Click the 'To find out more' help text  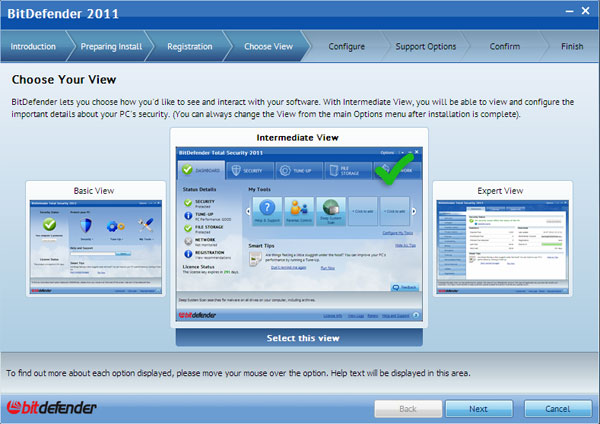238,373
